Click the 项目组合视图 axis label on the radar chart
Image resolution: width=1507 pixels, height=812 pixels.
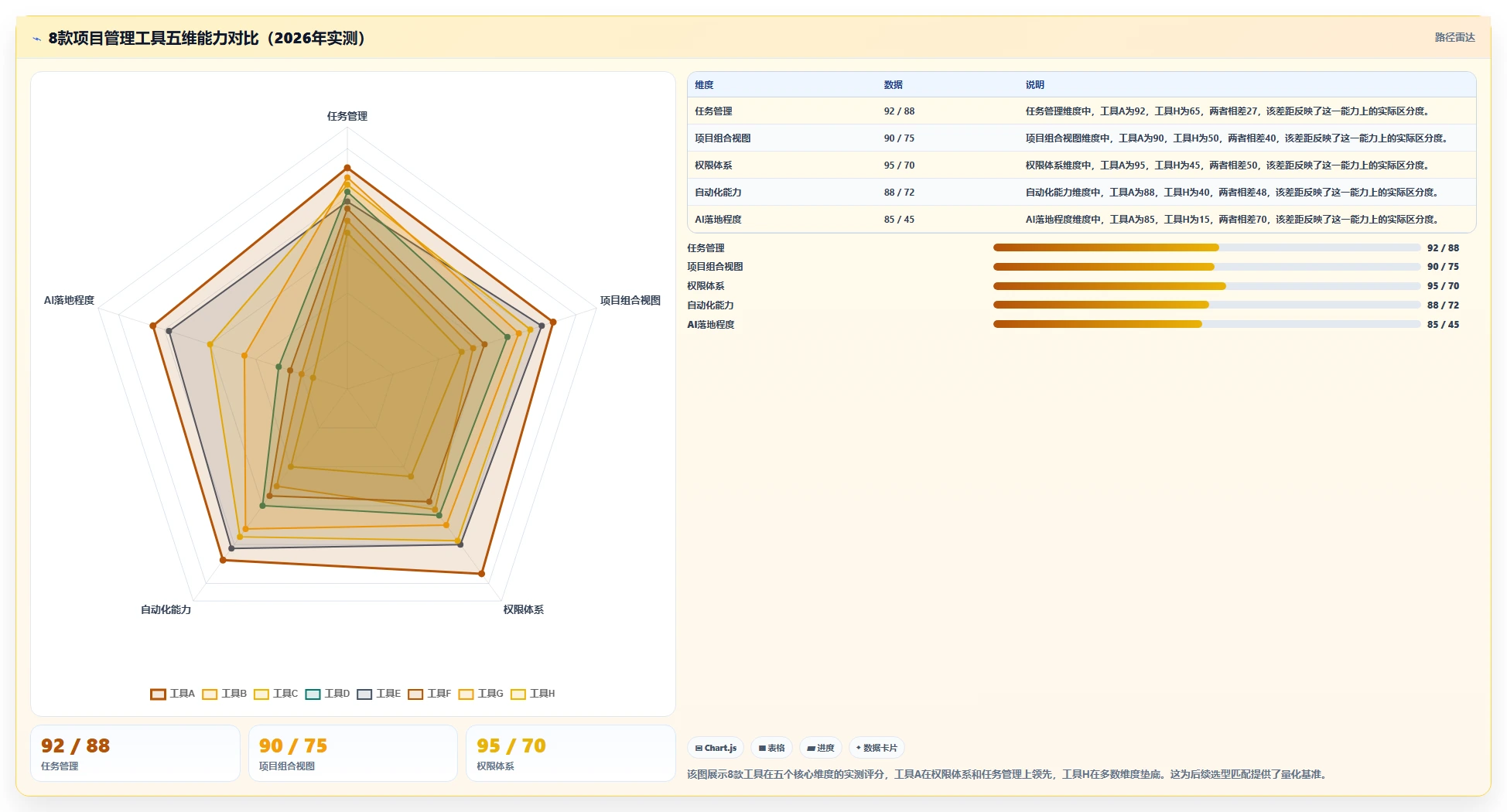[630, 300]
